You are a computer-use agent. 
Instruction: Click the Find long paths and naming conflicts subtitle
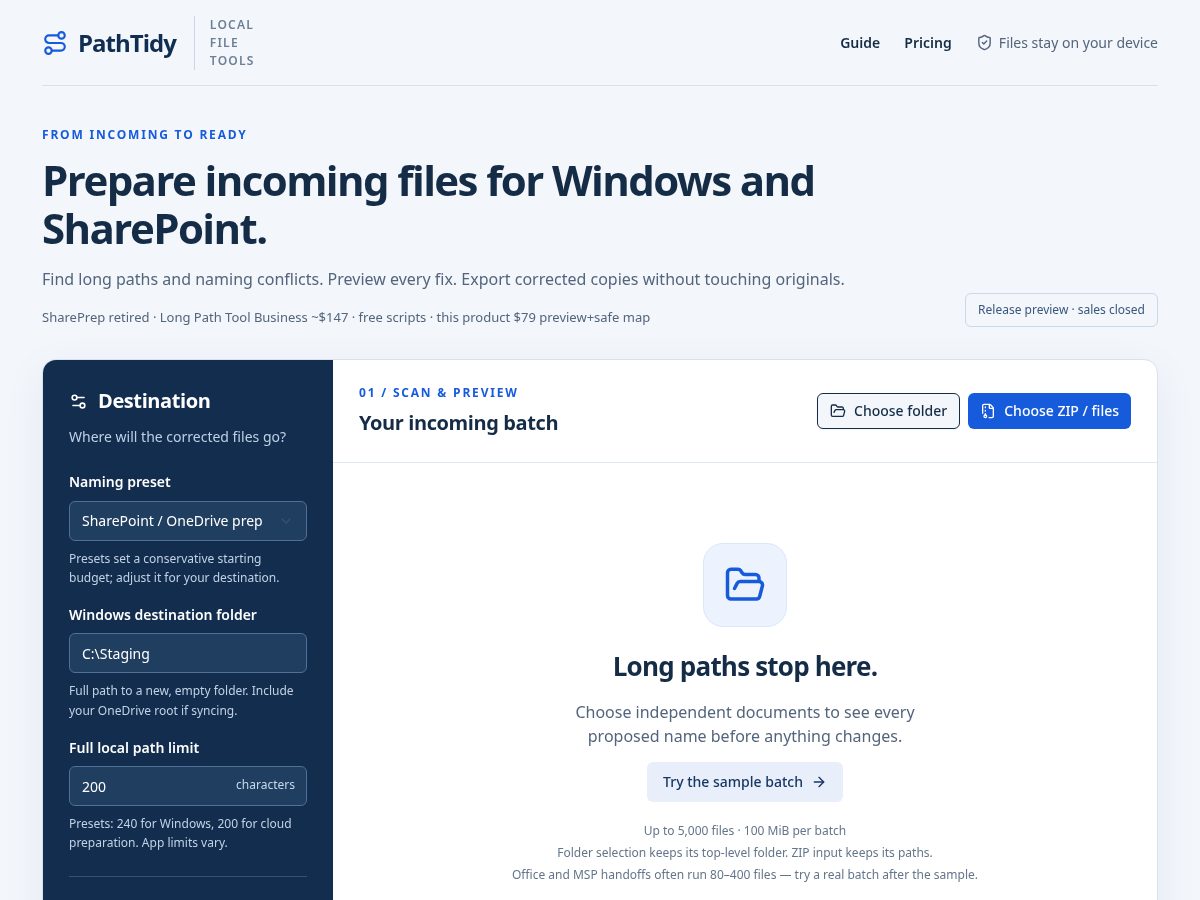pyautogui.click(x=443, y=279)
